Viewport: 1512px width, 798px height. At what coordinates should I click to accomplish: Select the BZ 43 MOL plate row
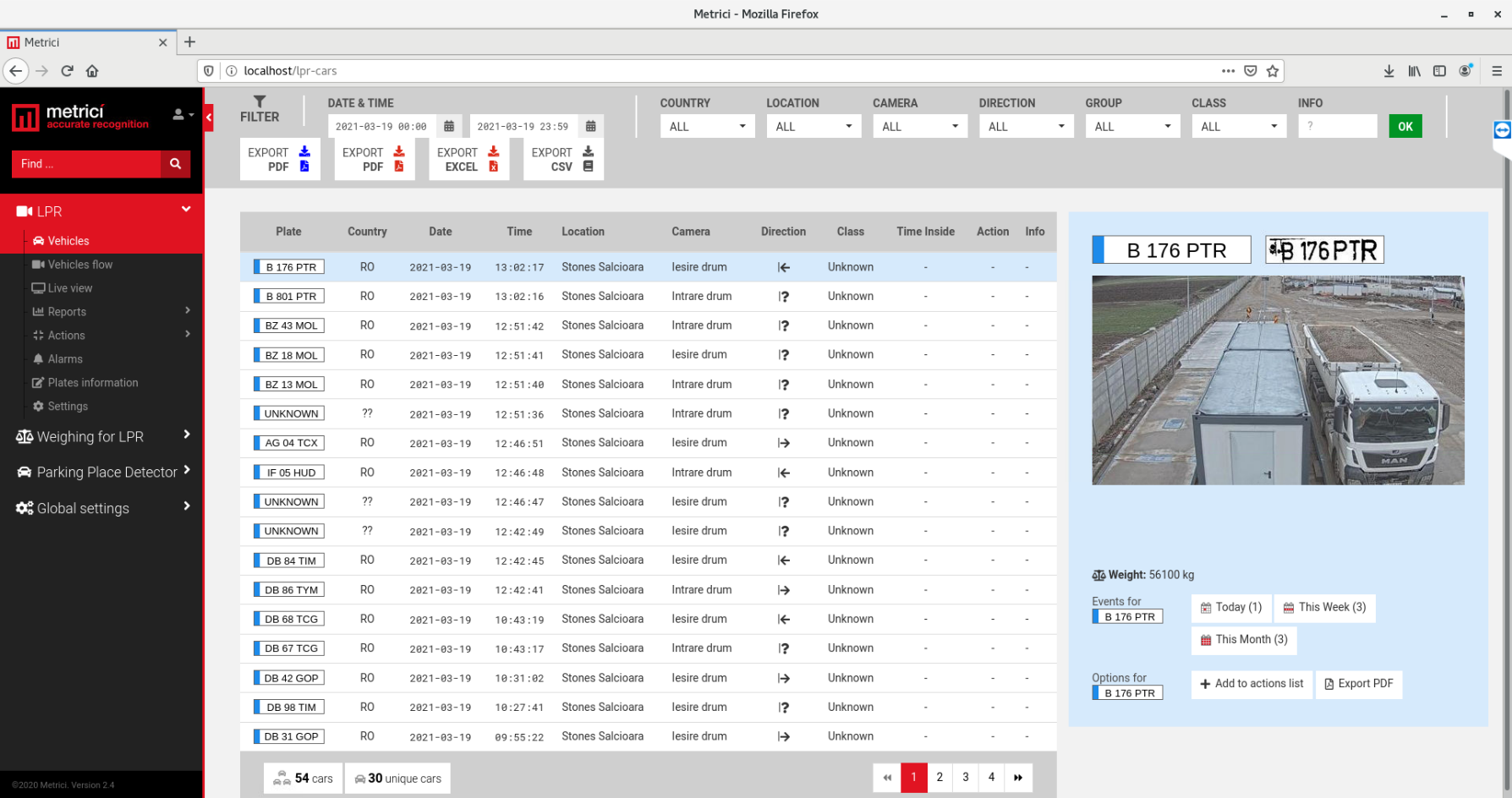pos(649,325)
